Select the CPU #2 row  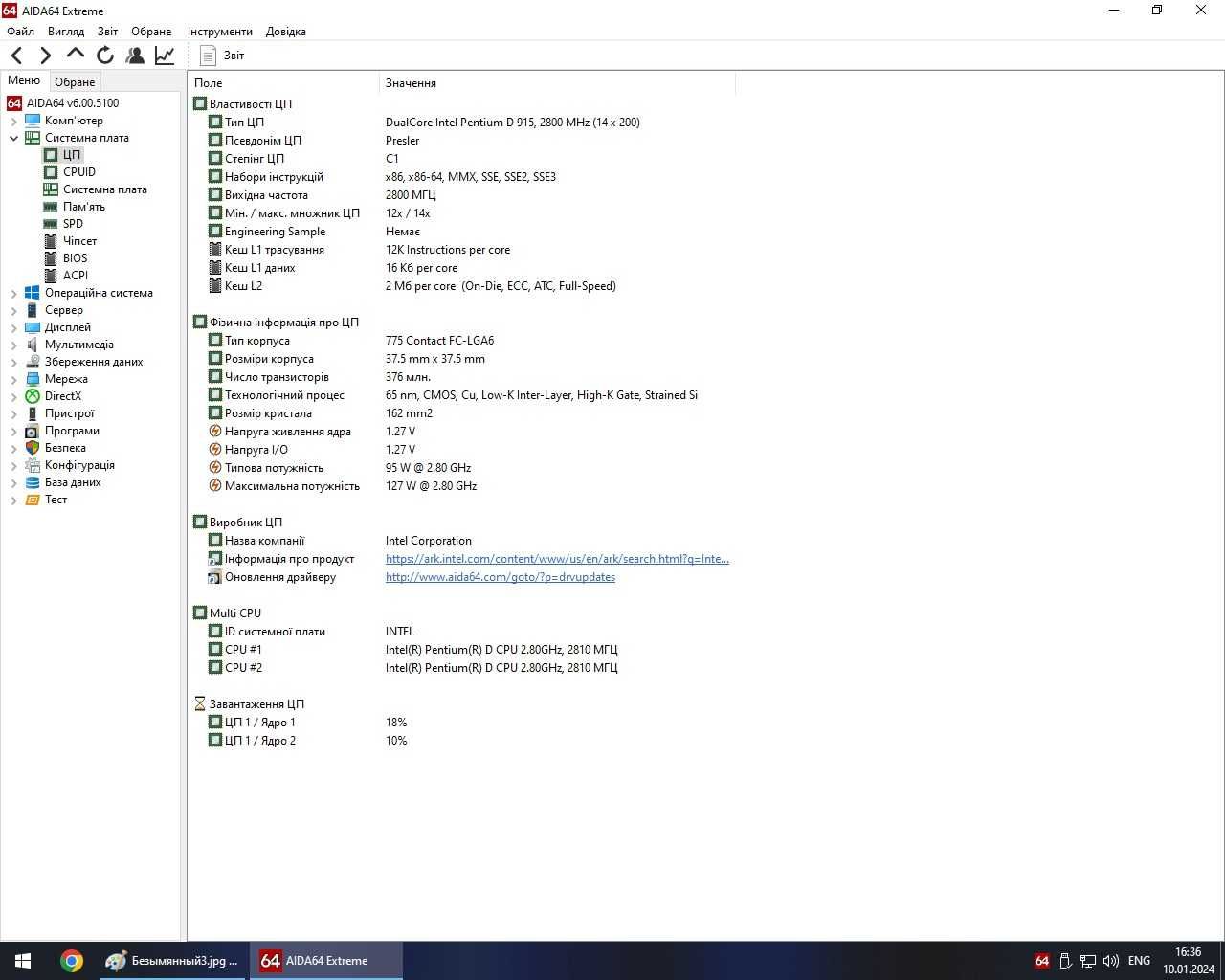(413, 668)
